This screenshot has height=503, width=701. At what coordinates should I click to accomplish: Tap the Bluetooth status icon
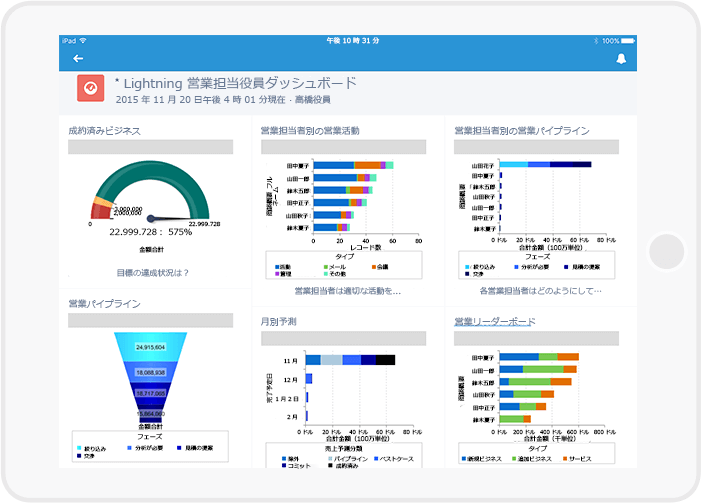click(x=597, y=40)
